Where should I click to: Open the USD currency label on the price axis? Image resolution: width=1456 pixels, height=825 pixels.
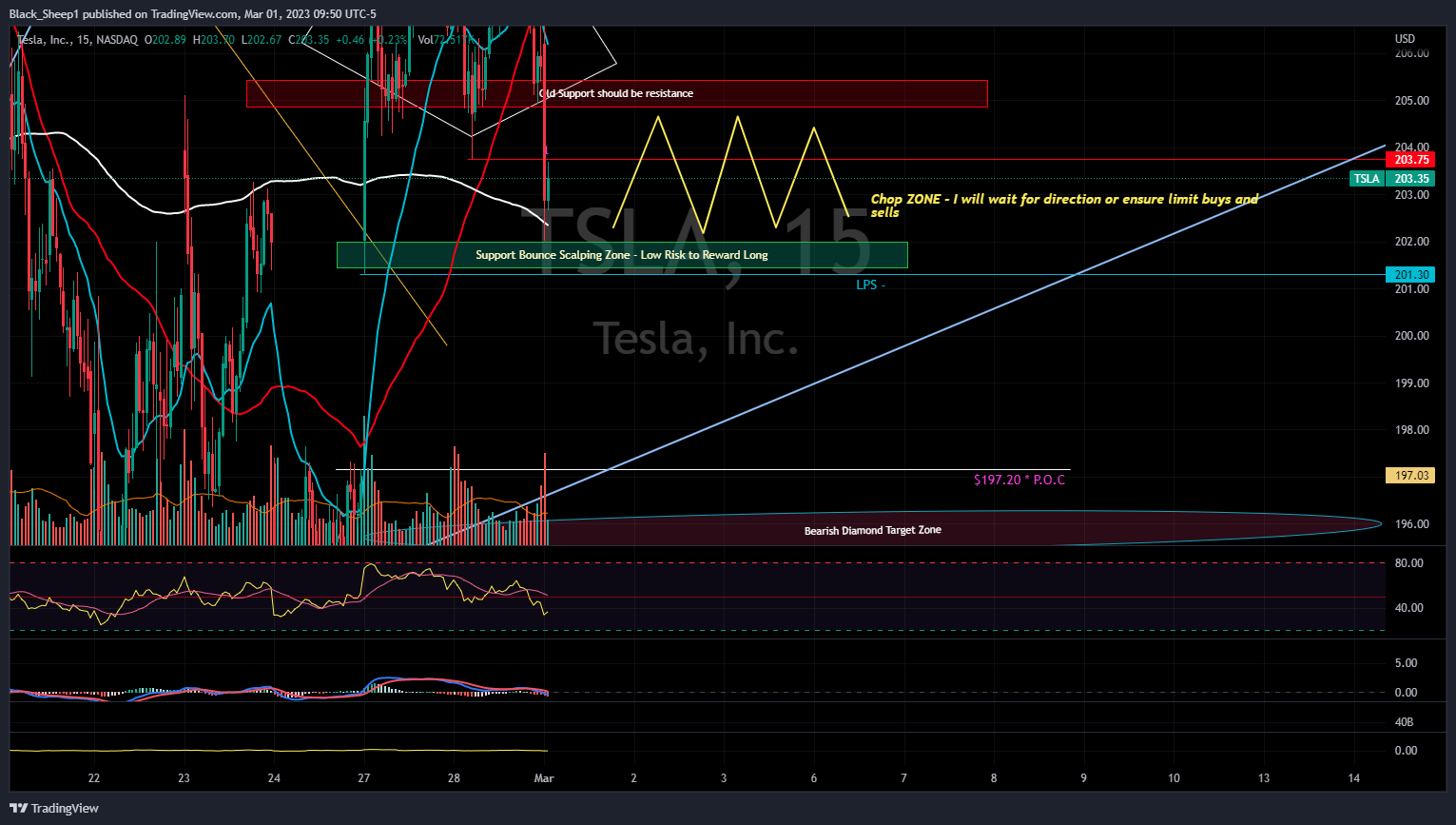click(1405, 39)
